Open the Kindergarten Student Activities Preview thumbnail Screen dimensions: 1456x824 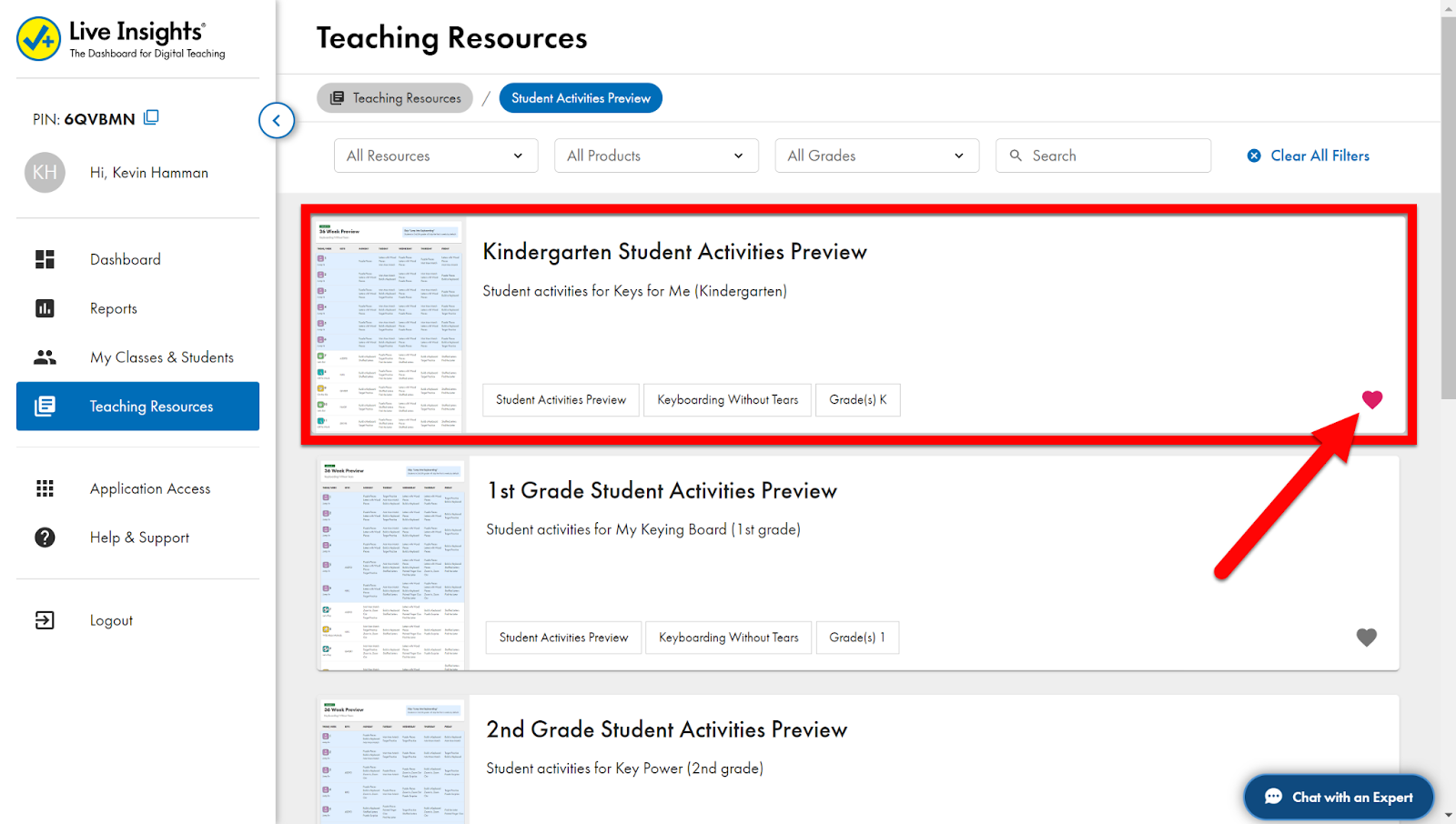[389, 326]
